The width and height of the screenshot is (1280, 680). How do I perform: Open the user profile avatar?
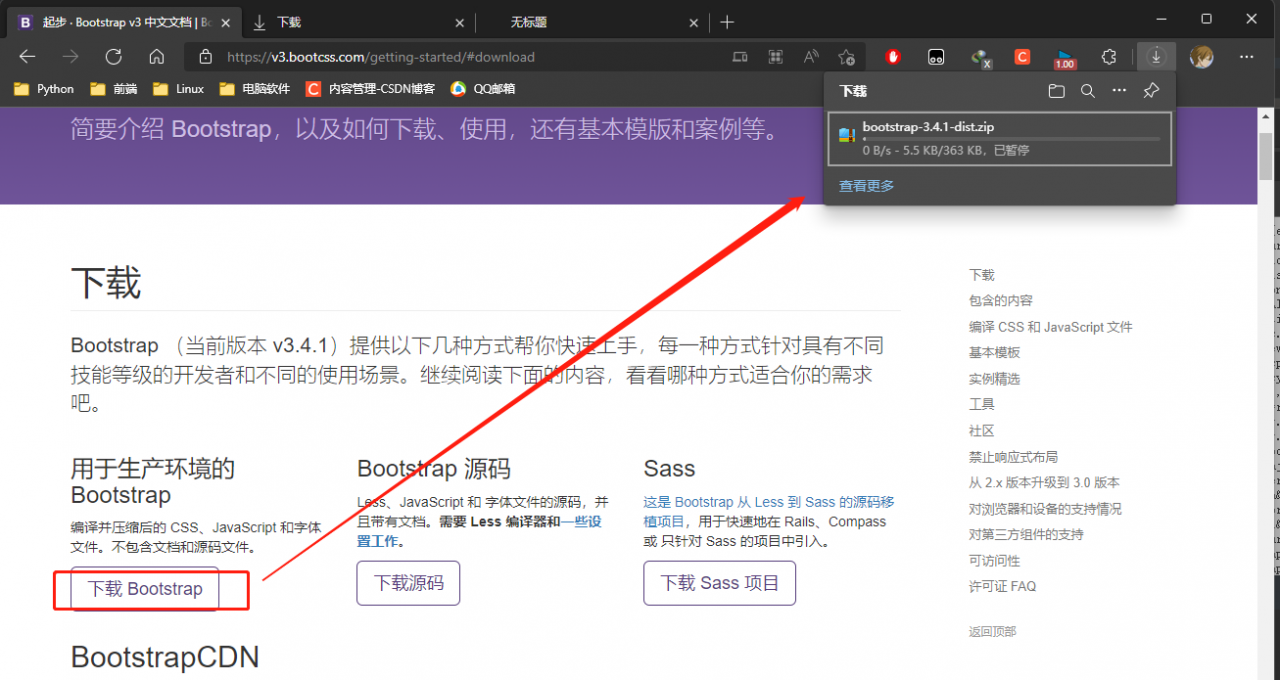(x=1201, y=57)
